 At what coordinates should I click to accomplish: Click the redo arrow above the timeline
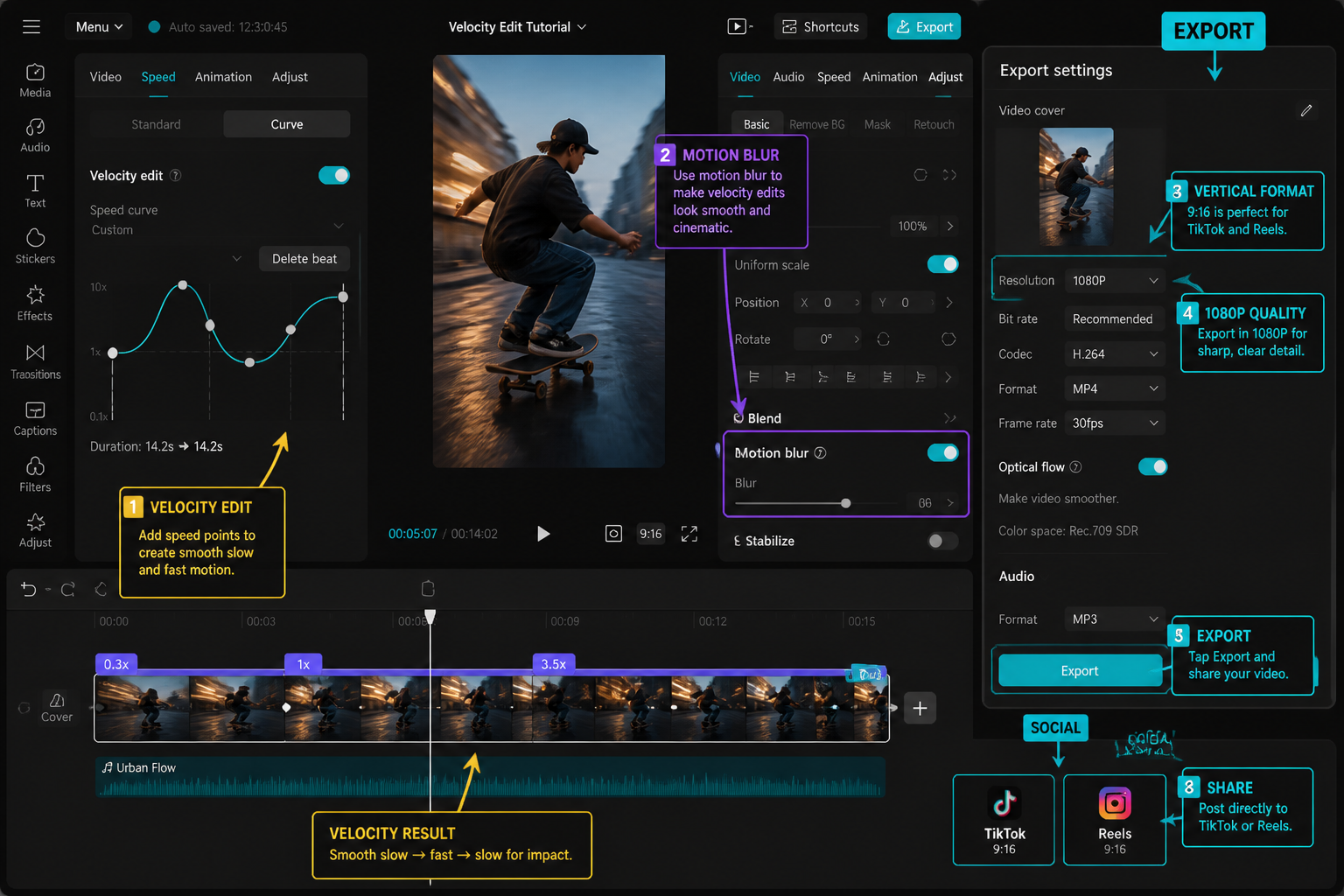[x=68, y=589]
